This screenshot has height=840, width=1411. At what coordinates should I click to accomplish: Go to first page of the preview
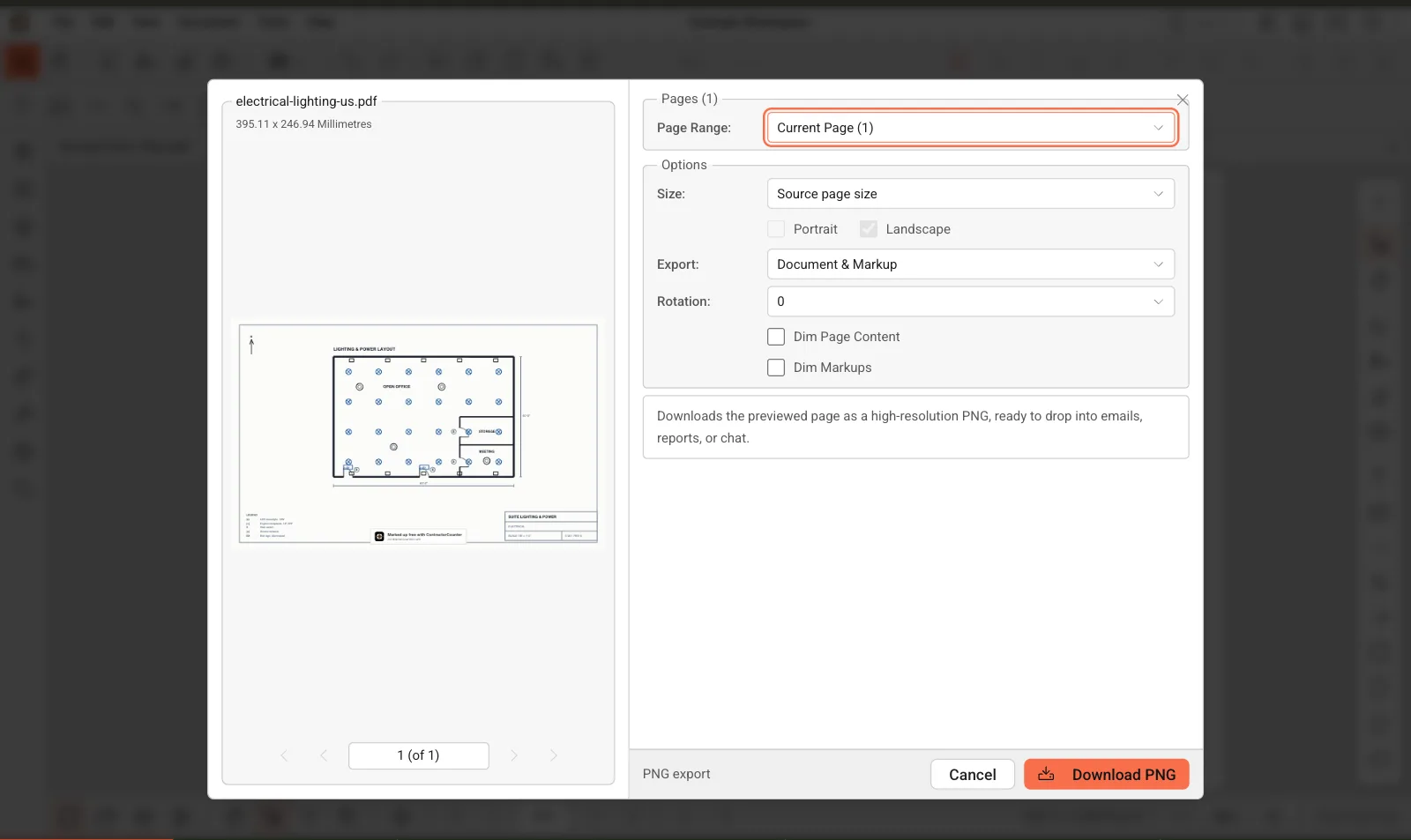(284, 755)
